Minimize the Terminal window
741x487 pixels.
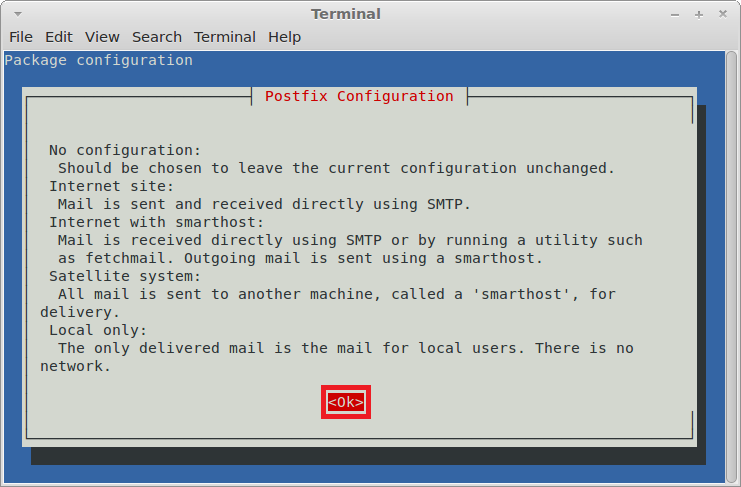pos(675,15)
